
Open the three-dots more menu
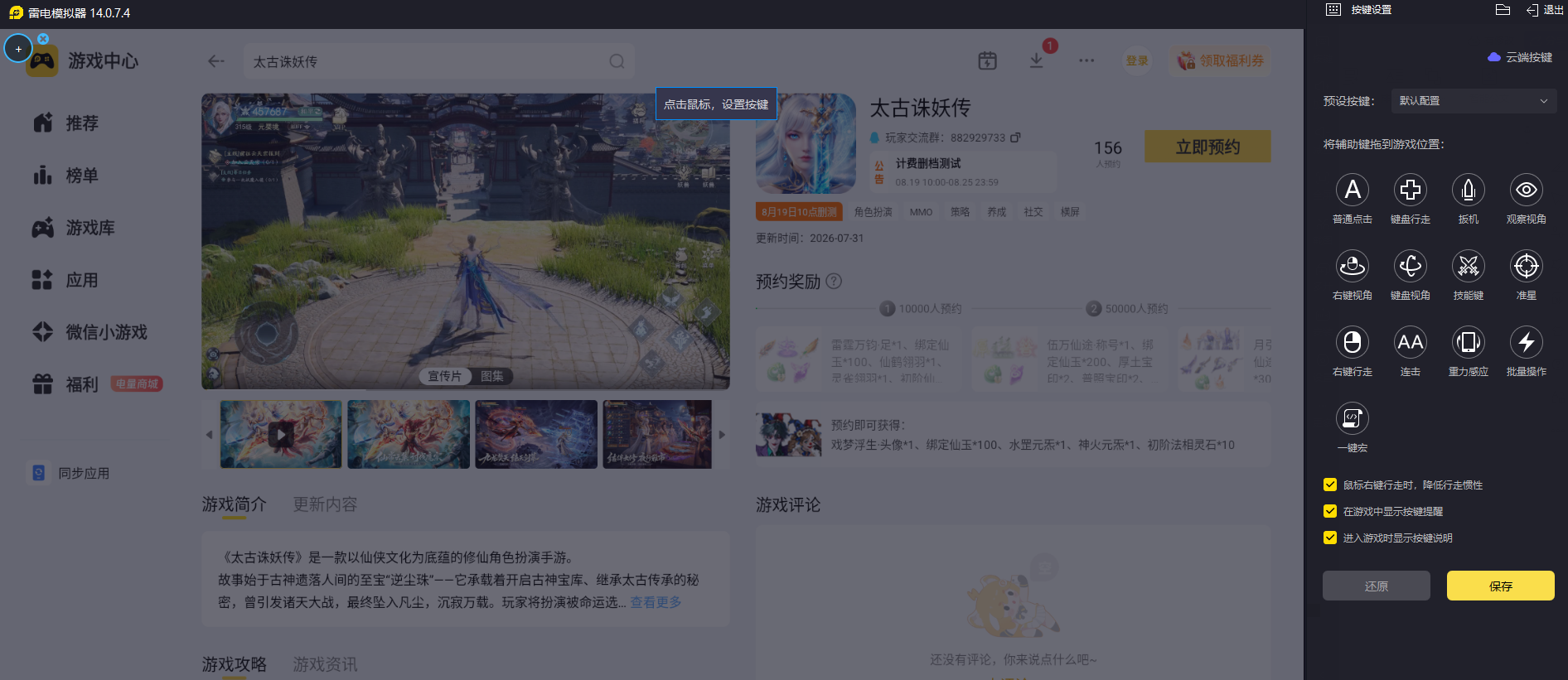coord(1086,60)
